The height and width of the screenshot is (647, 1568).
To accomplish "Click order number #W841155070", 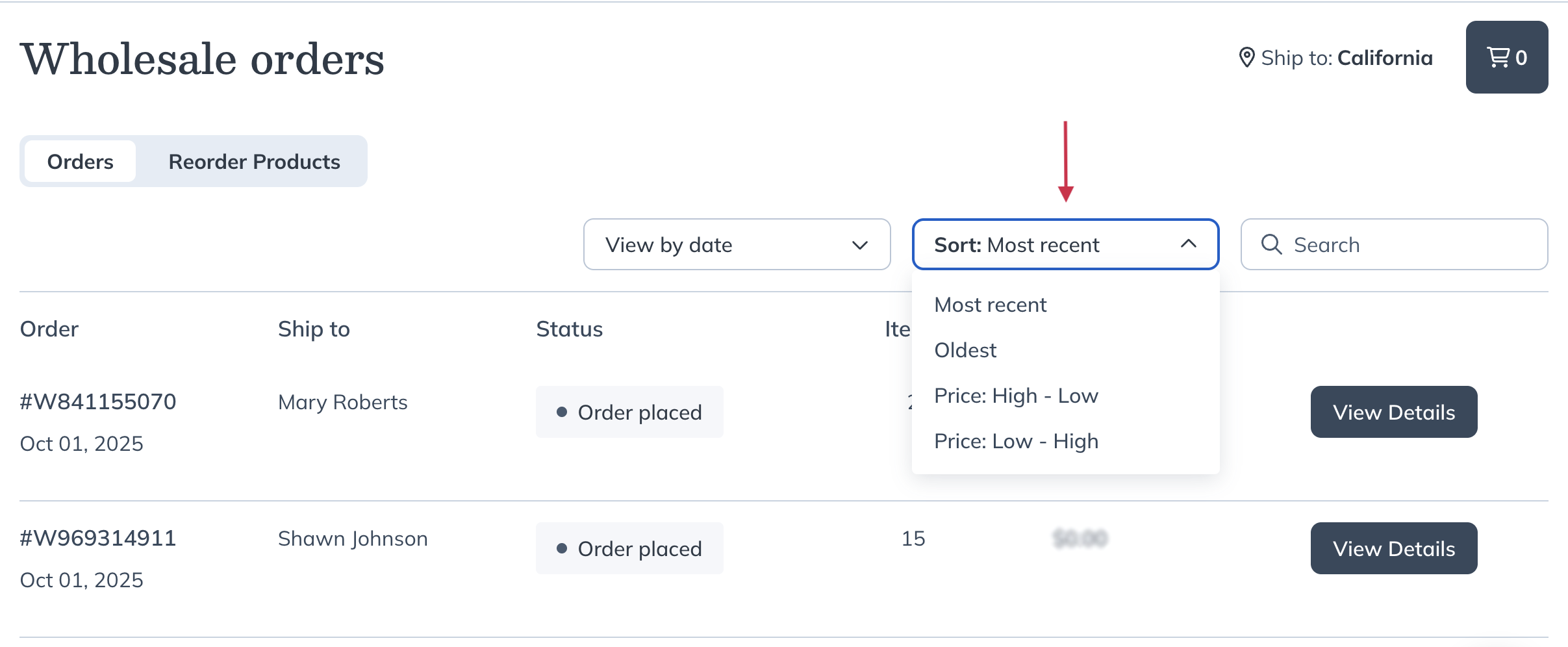I will coord(98,401).
